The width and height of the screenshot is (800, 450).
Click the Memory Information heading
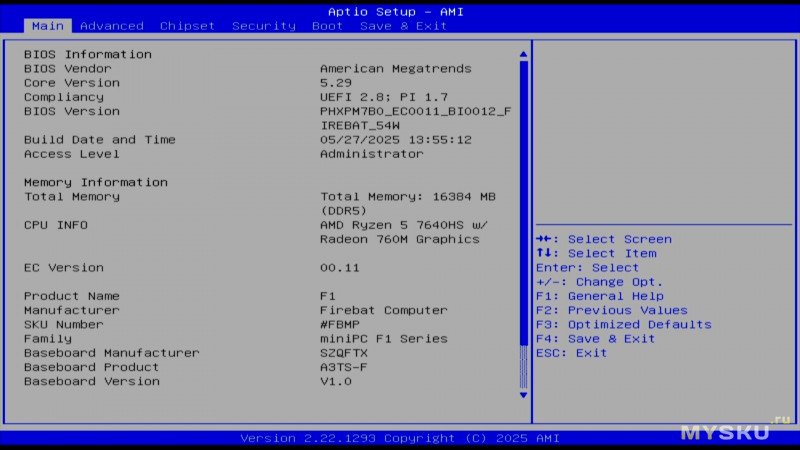coord(96,182)
